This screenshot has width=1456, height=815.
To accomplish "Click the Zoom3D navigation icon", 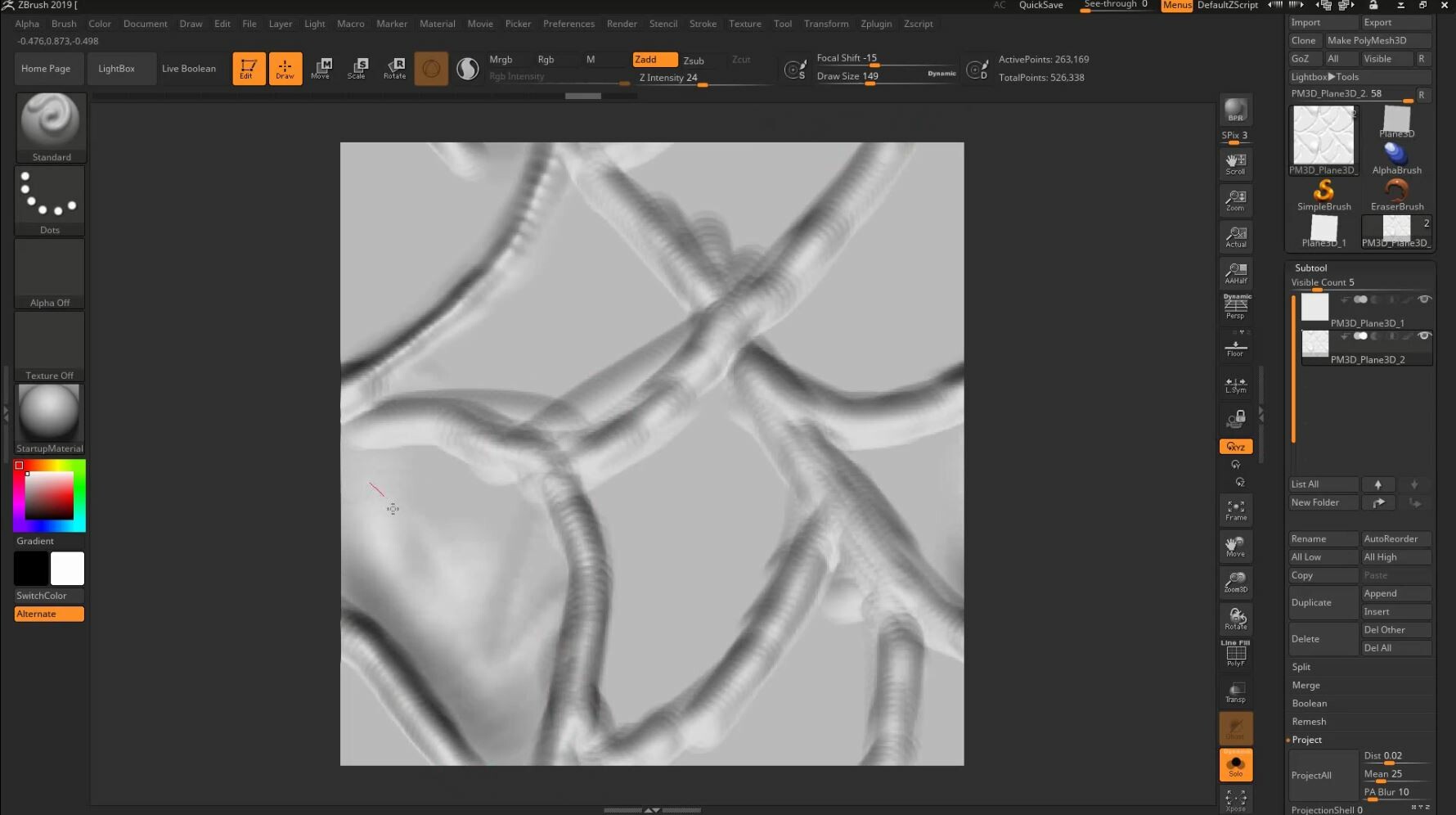I will [x=1235, y=582].
